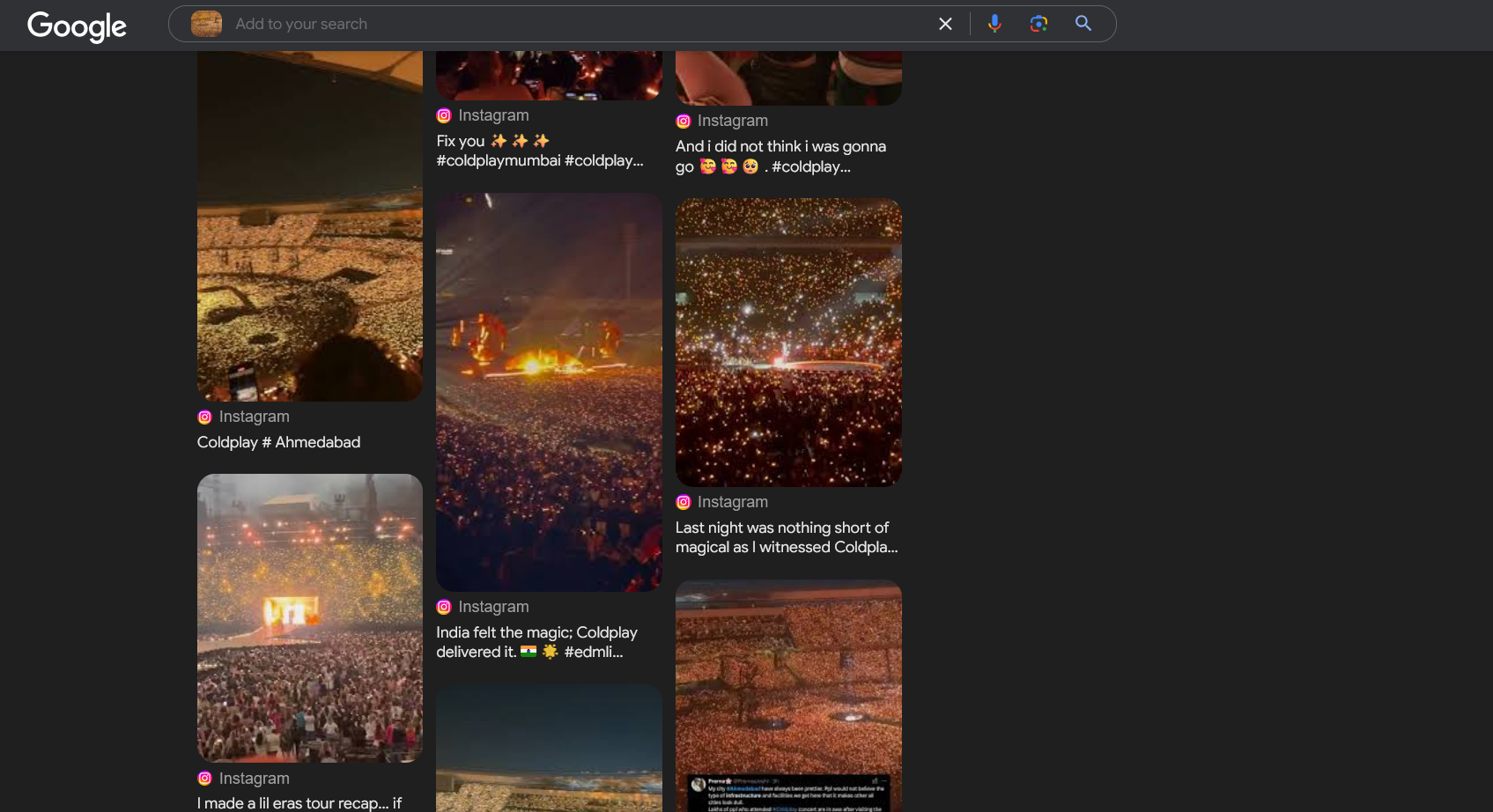Open Google Lens camera search icon
1493x812 pixels.
tap(1038, 24)
